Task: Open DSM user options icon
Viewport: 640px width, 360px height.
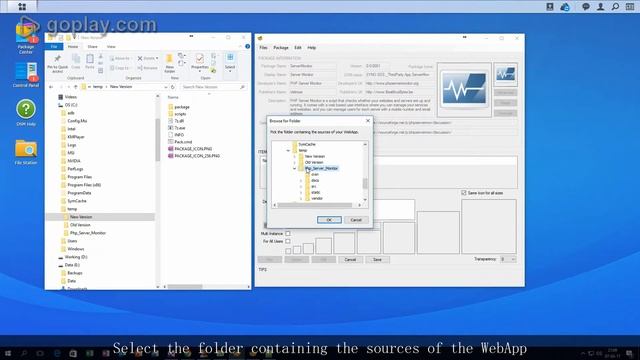Action: 600,7
